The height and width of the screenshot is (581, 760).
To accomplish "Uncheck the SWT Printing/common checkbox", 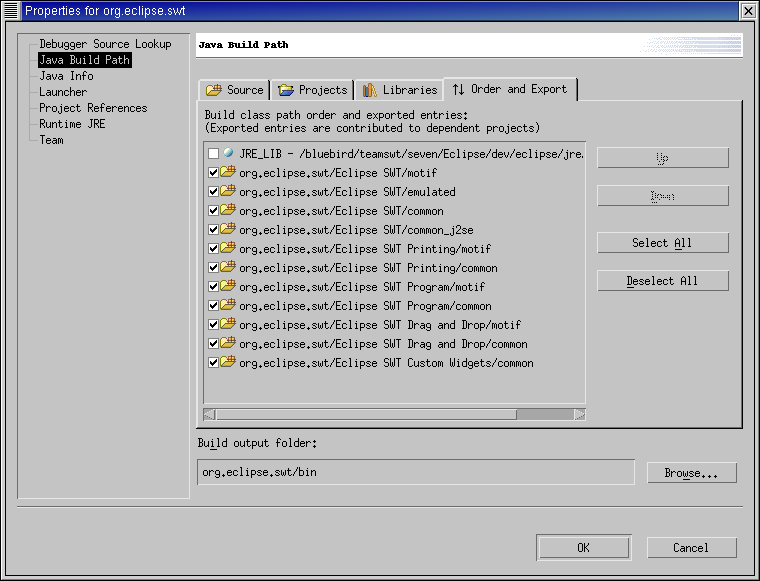I will [213, 267].
